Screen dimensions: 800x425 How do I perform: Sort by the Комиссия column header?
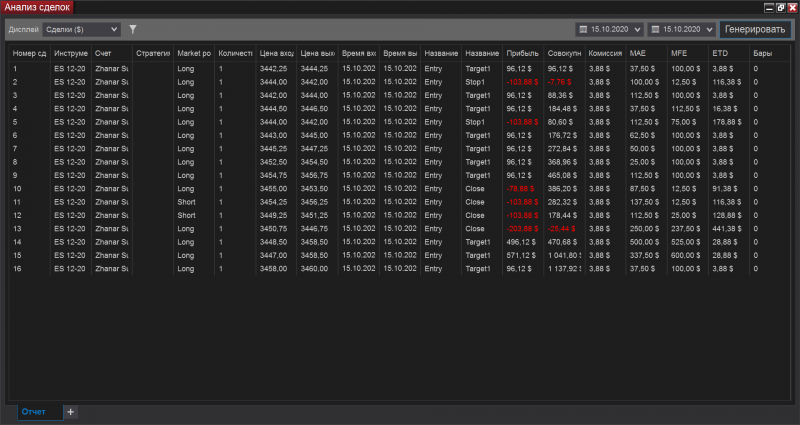[x=606, y=54]
